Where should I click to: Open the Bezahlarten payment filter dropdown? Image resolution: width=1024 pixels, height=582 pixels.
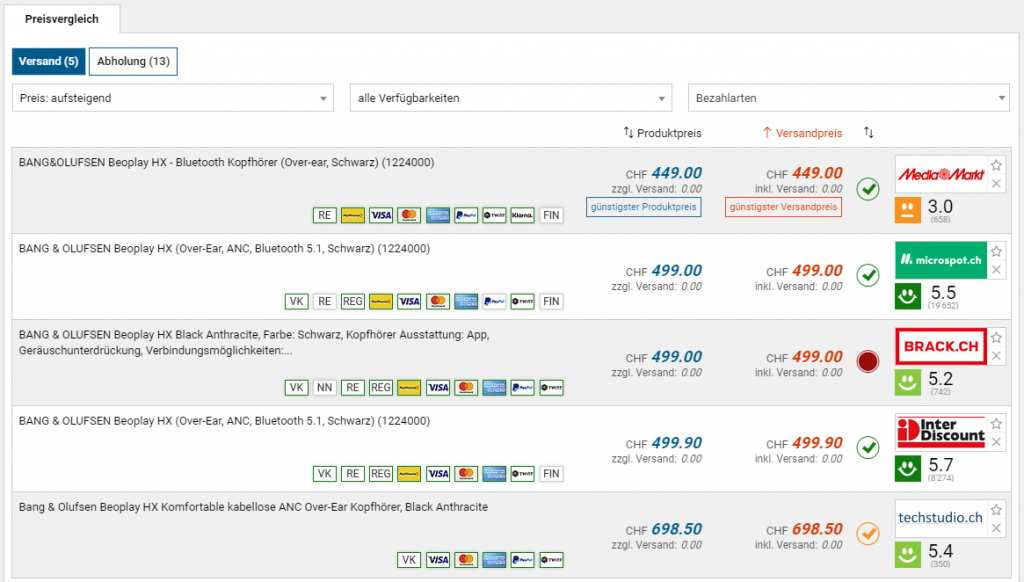click(x=849, y=98)
